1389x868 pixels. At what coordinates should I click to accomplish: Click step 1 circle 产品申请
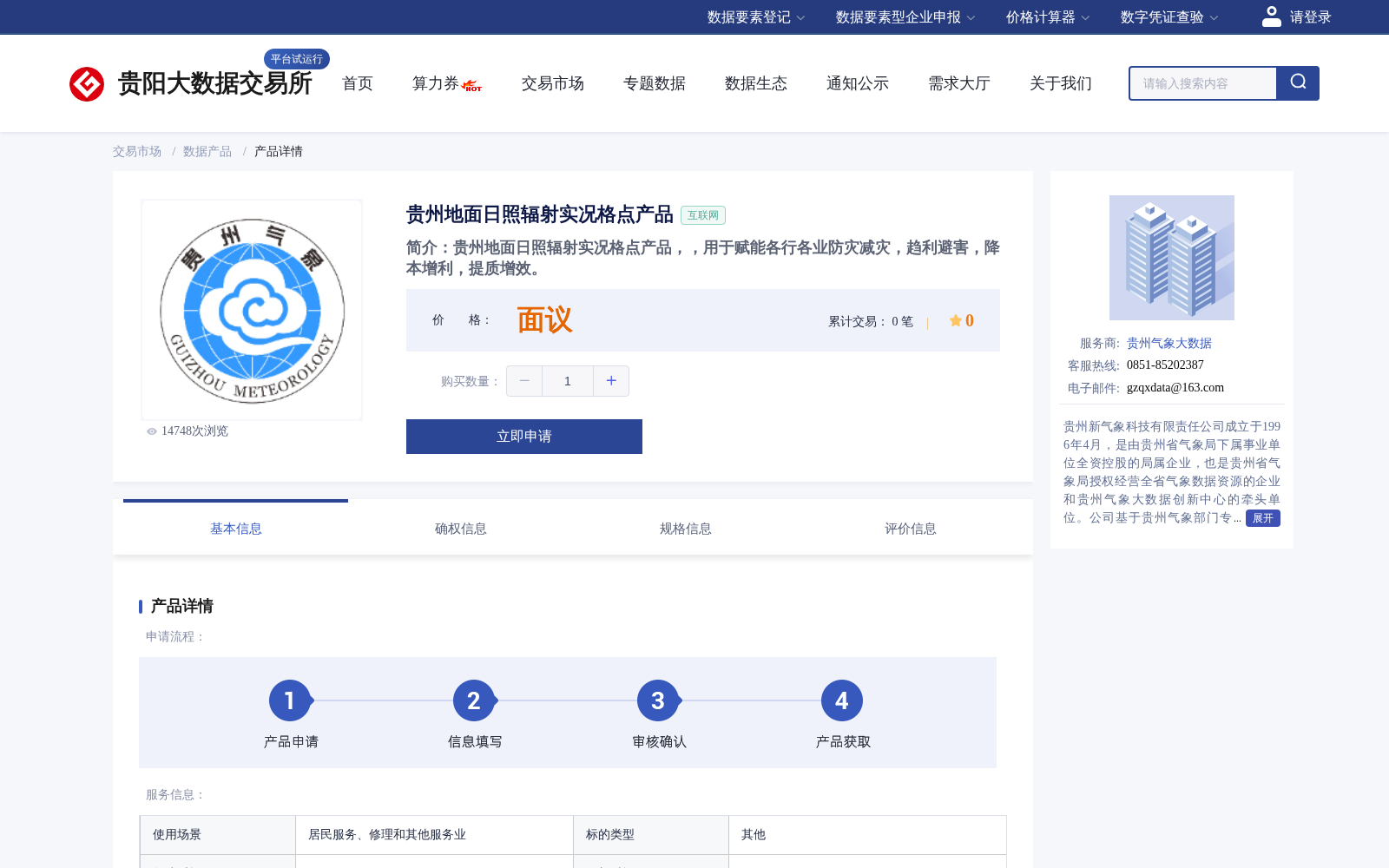click(290, 700)
